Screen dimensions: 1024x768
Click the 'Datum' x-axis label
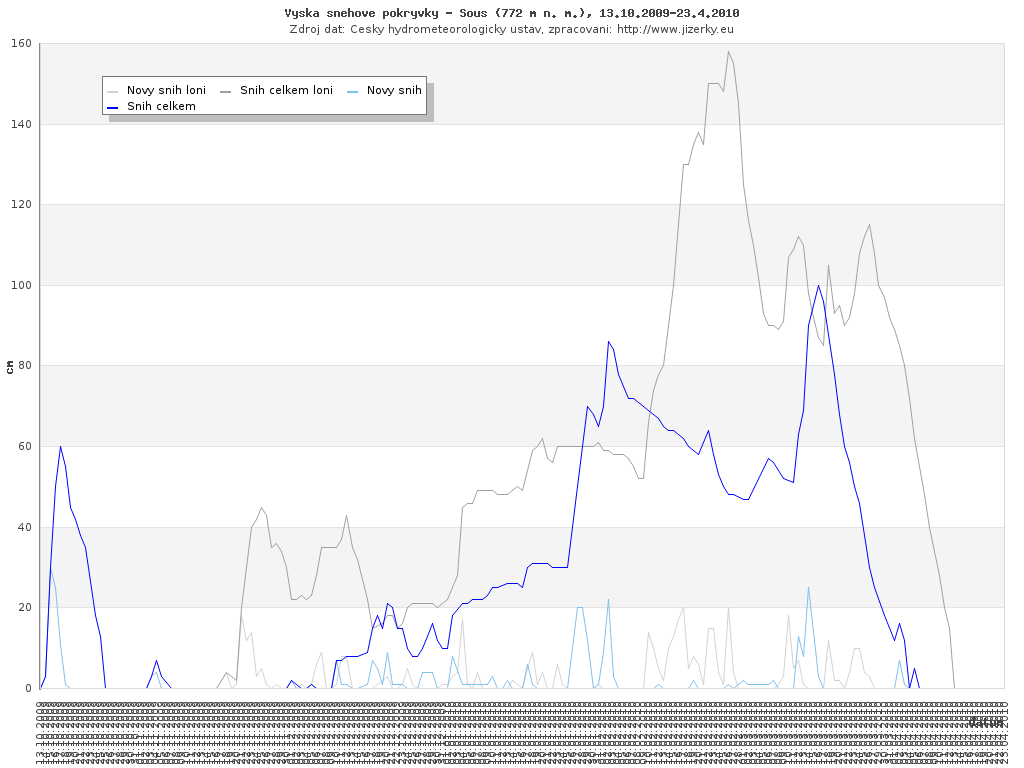tap(985, 721)
